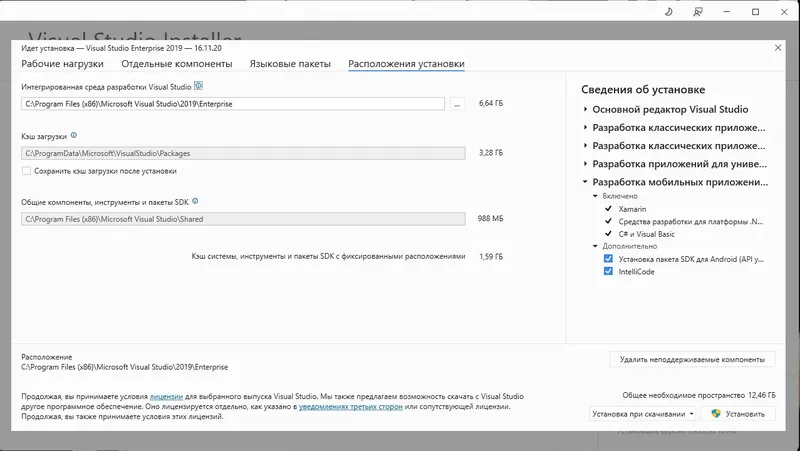Click the shield icon on Установить button

point(716,414)
